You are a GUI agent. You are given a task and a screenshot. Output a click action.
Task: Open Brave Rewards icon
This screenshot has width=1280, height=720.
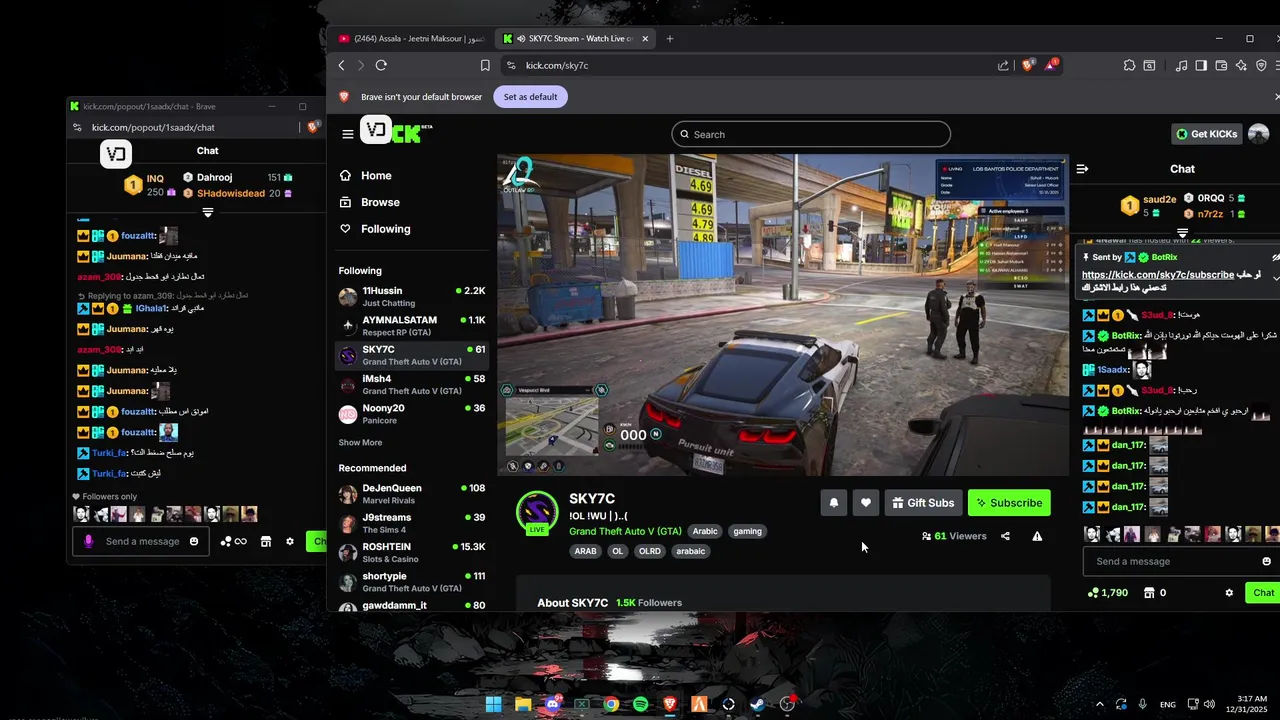pos(1051,65)
